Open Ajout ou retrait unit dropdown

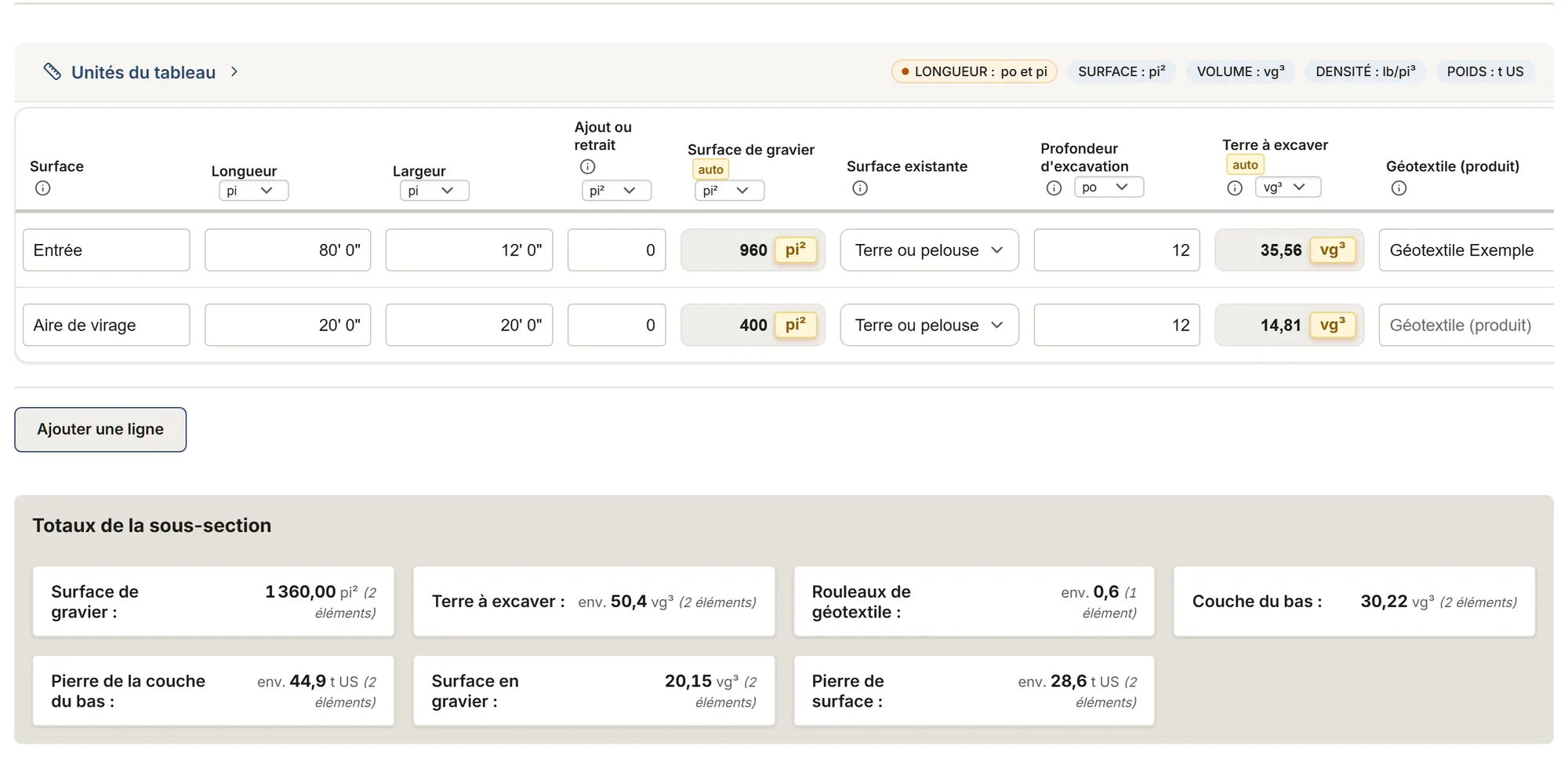click(616, 191)
